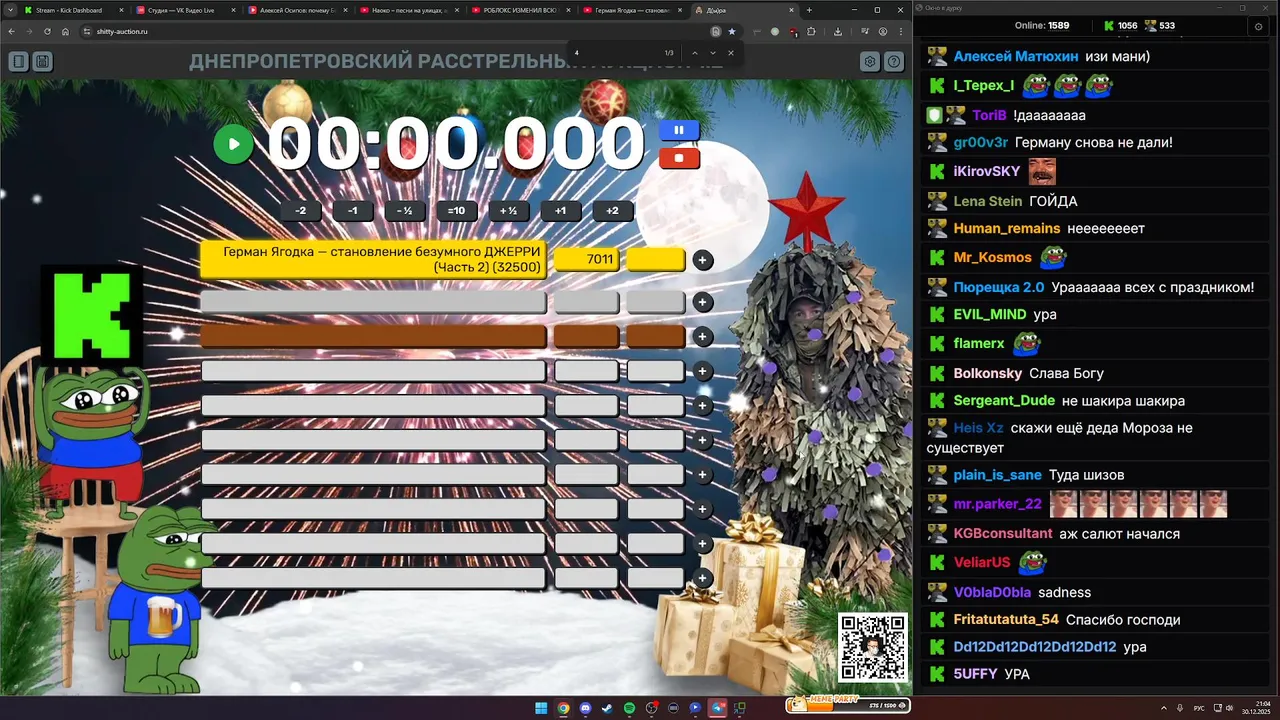Add two minutes with the +2 button
Screen dimensions: 1280x720
coord(612,211)
